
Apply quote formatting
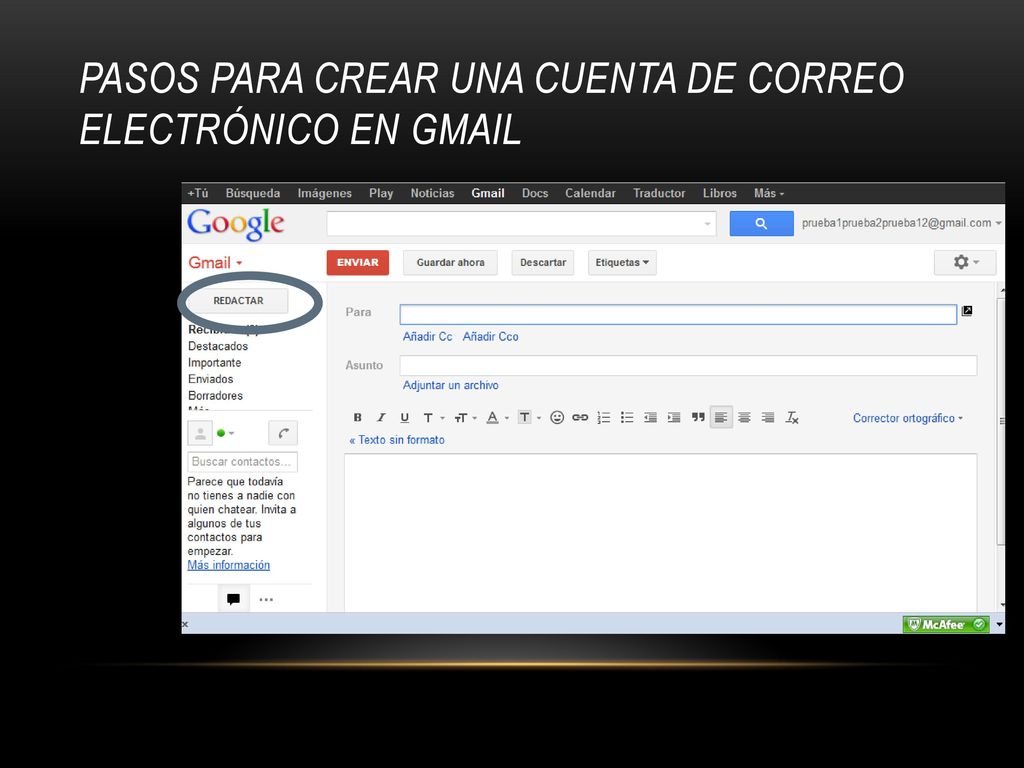pos(698,417)
